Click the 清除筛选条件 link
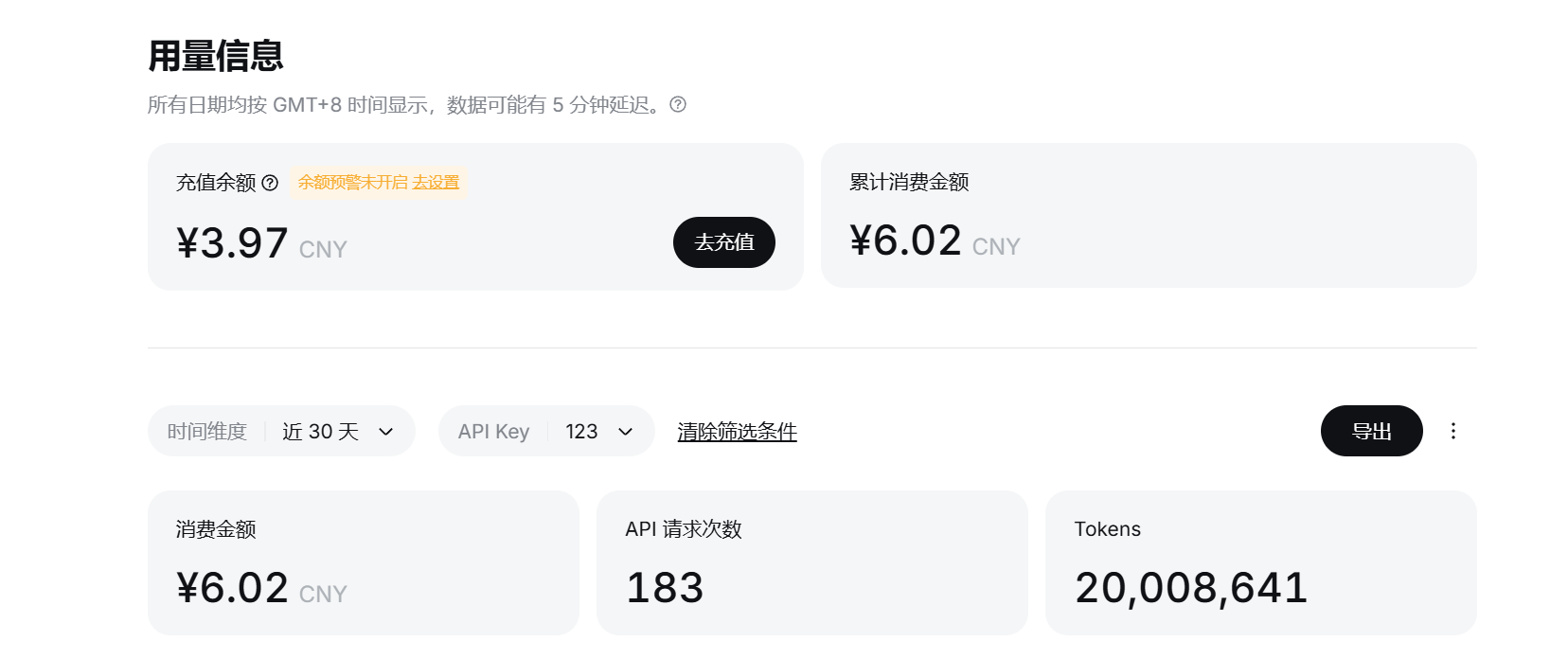1568x659 pixels. point(737,432)
